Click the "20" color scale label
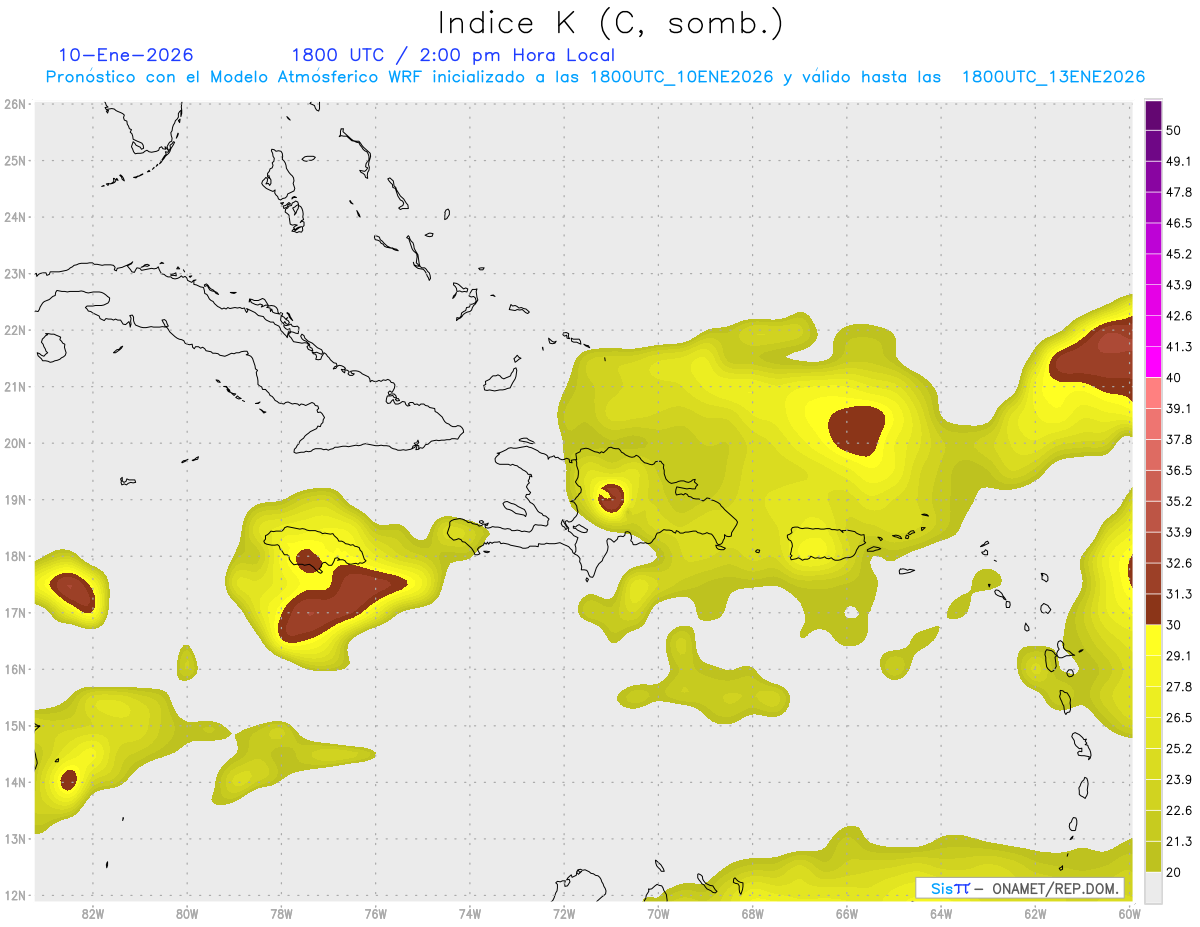The width and height of the screenshot is (1200, 927). [1173, 872]
